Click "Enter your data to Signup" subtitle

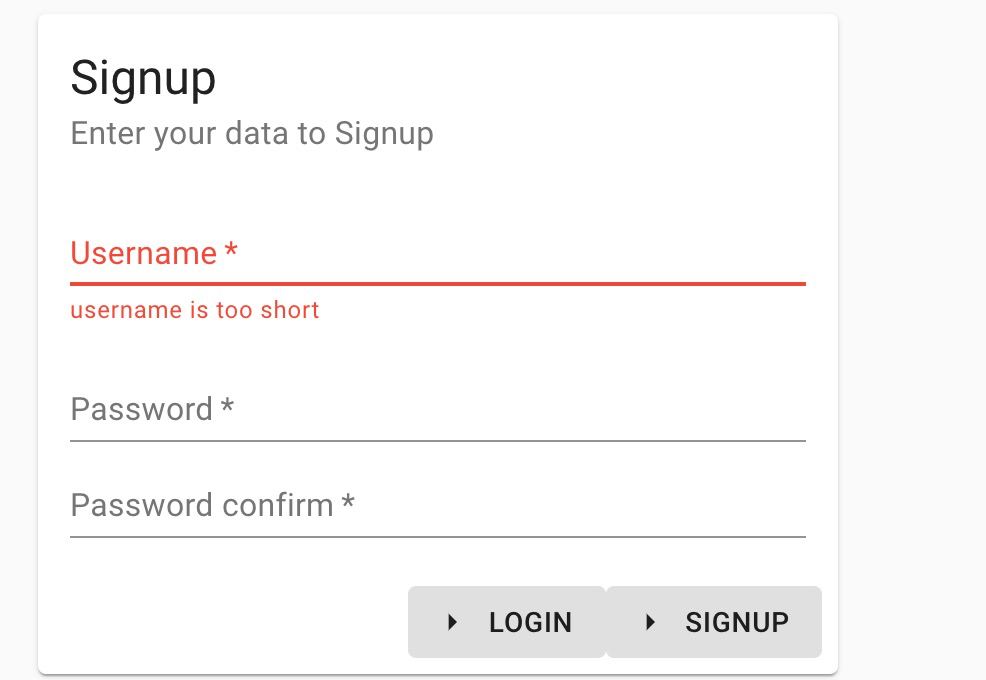pos(252,133)
